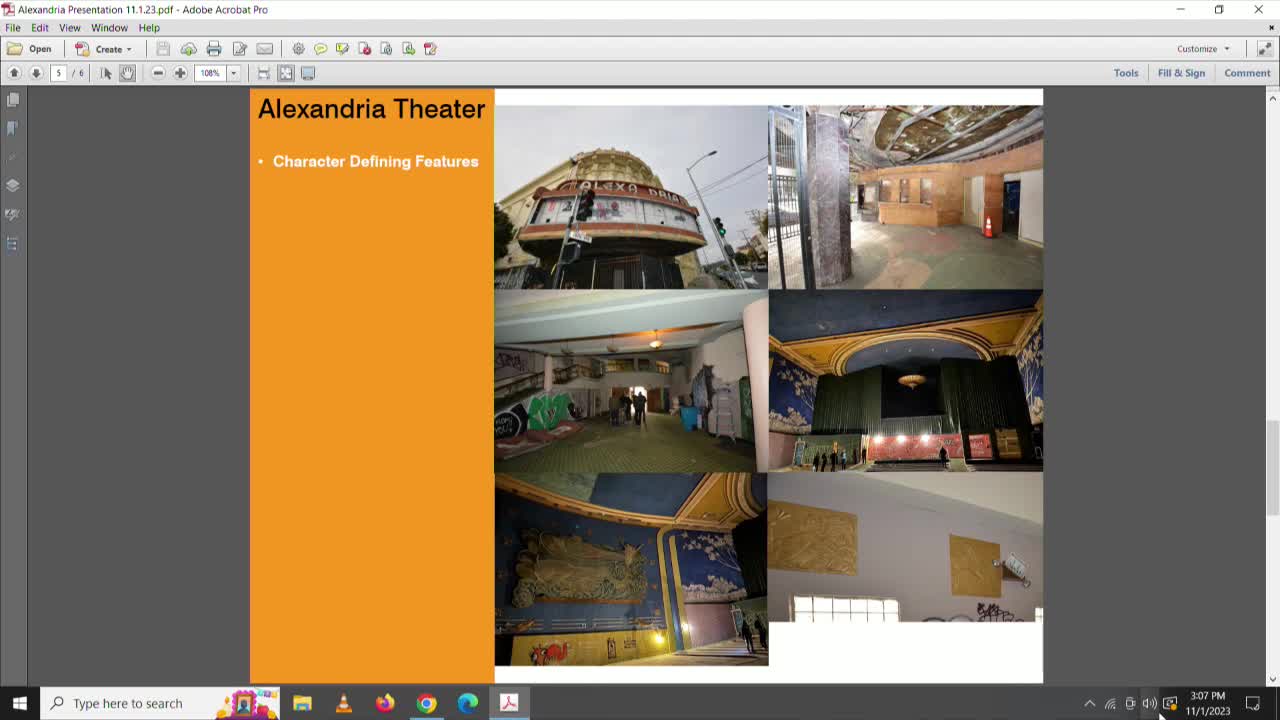Viewport: 1280px width, 720px height.
Task: Open the View menu
Action: pyautogui.click(x=69, y=27)
